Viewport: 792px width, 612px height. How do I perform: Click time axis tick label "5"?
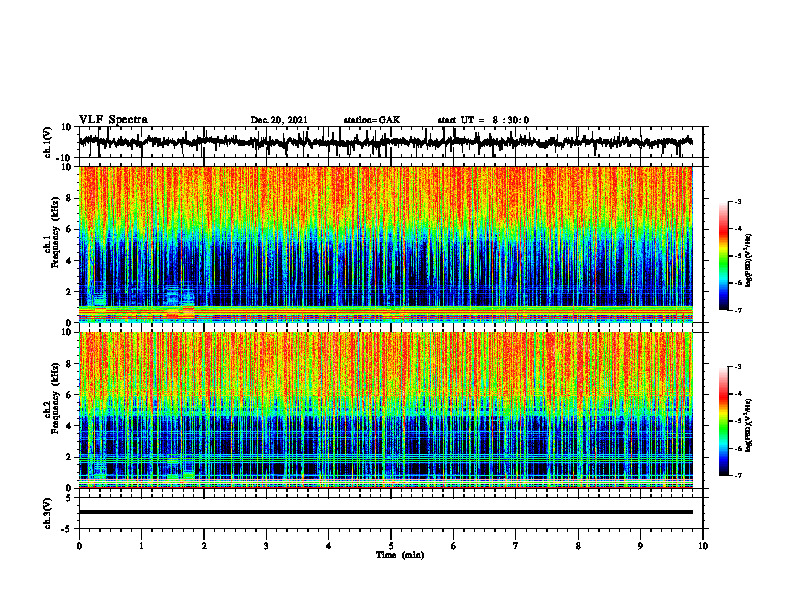(x=391, y=546)
